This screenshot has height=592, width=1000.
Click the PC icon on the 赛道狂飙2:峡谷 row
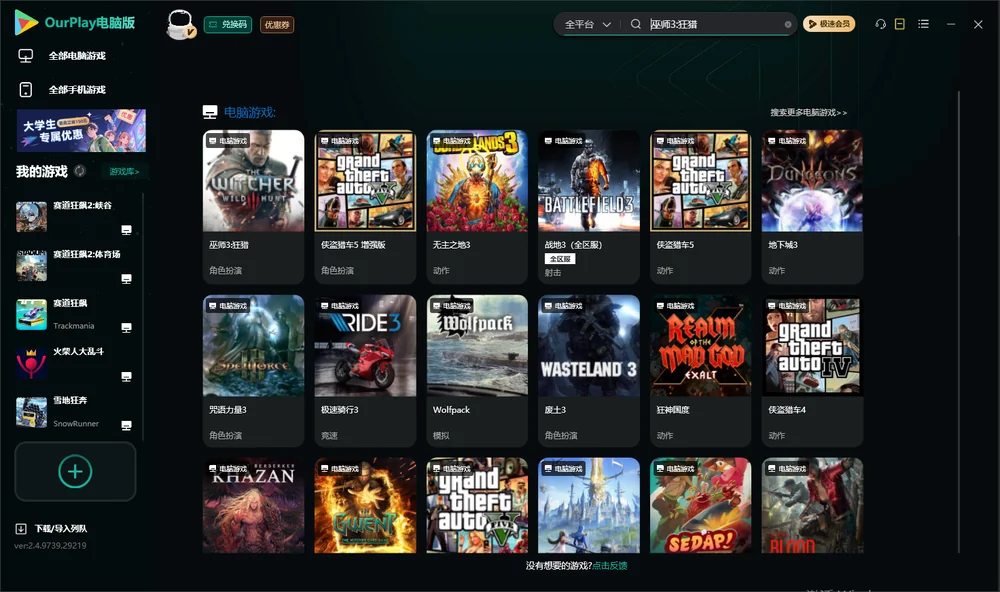coord(126,230)
